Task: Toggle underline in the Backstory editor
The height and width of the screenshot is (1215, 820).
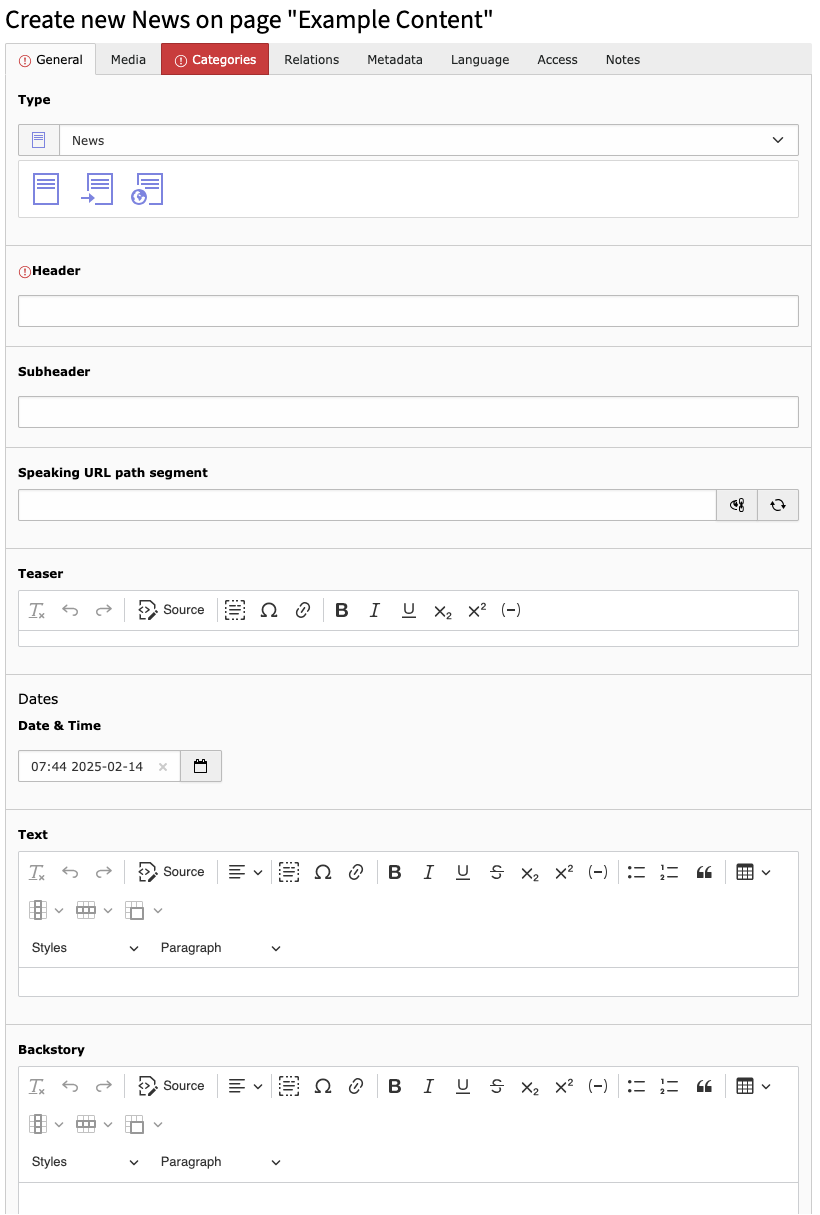Action: (x=463, y=1086)
